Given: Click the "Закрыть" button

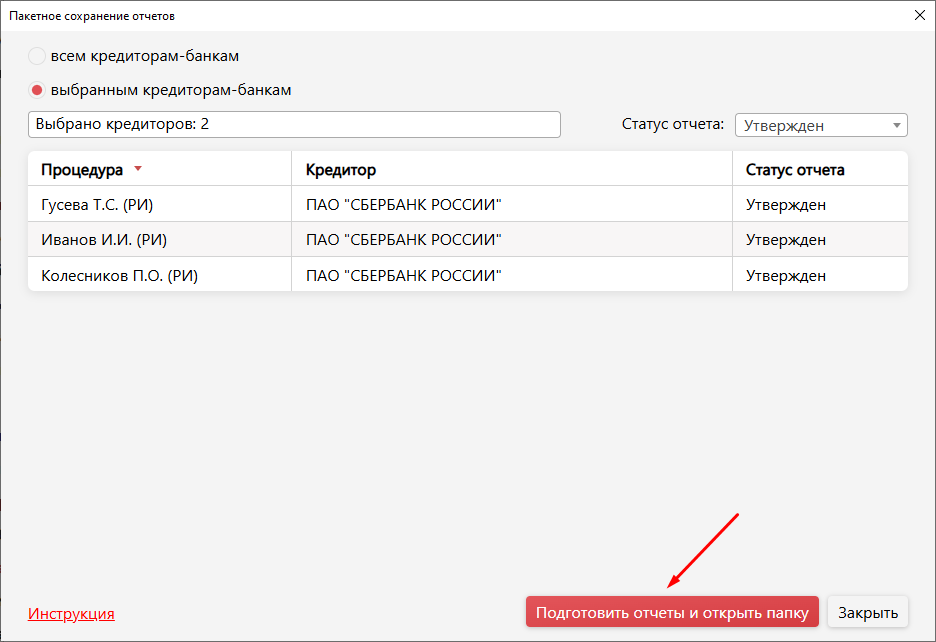Looking at the screenshot, I should pyautogui.click(x=868, y=613).
